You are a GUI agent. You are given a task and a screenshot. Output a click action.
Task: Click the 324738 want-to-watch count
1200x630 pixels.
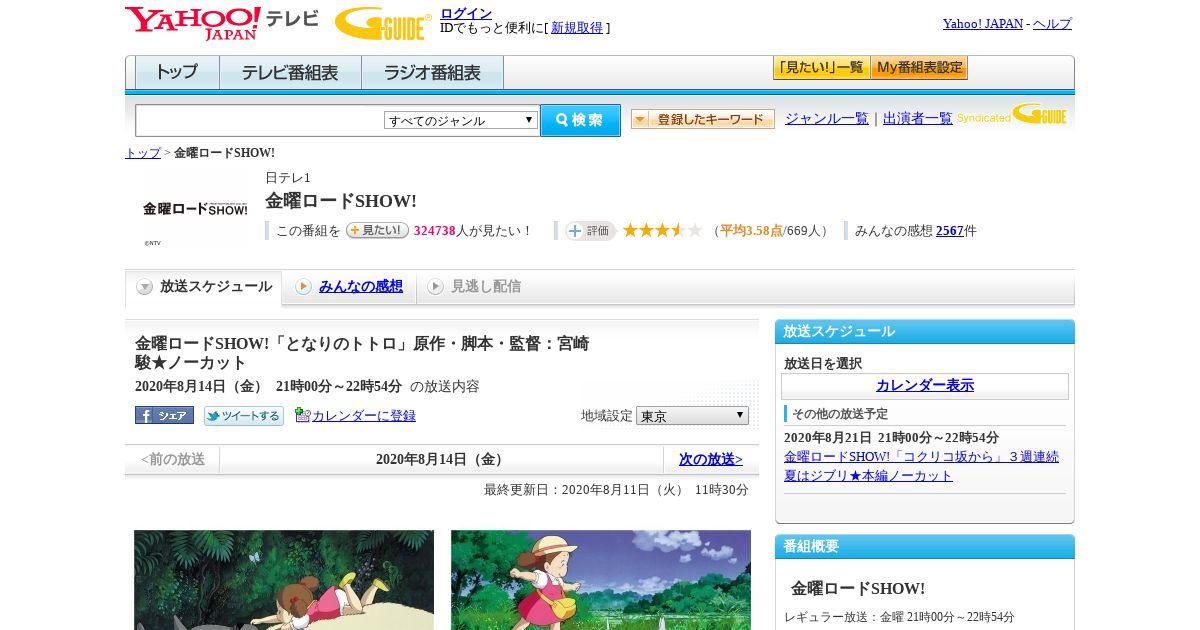(435, 231)
